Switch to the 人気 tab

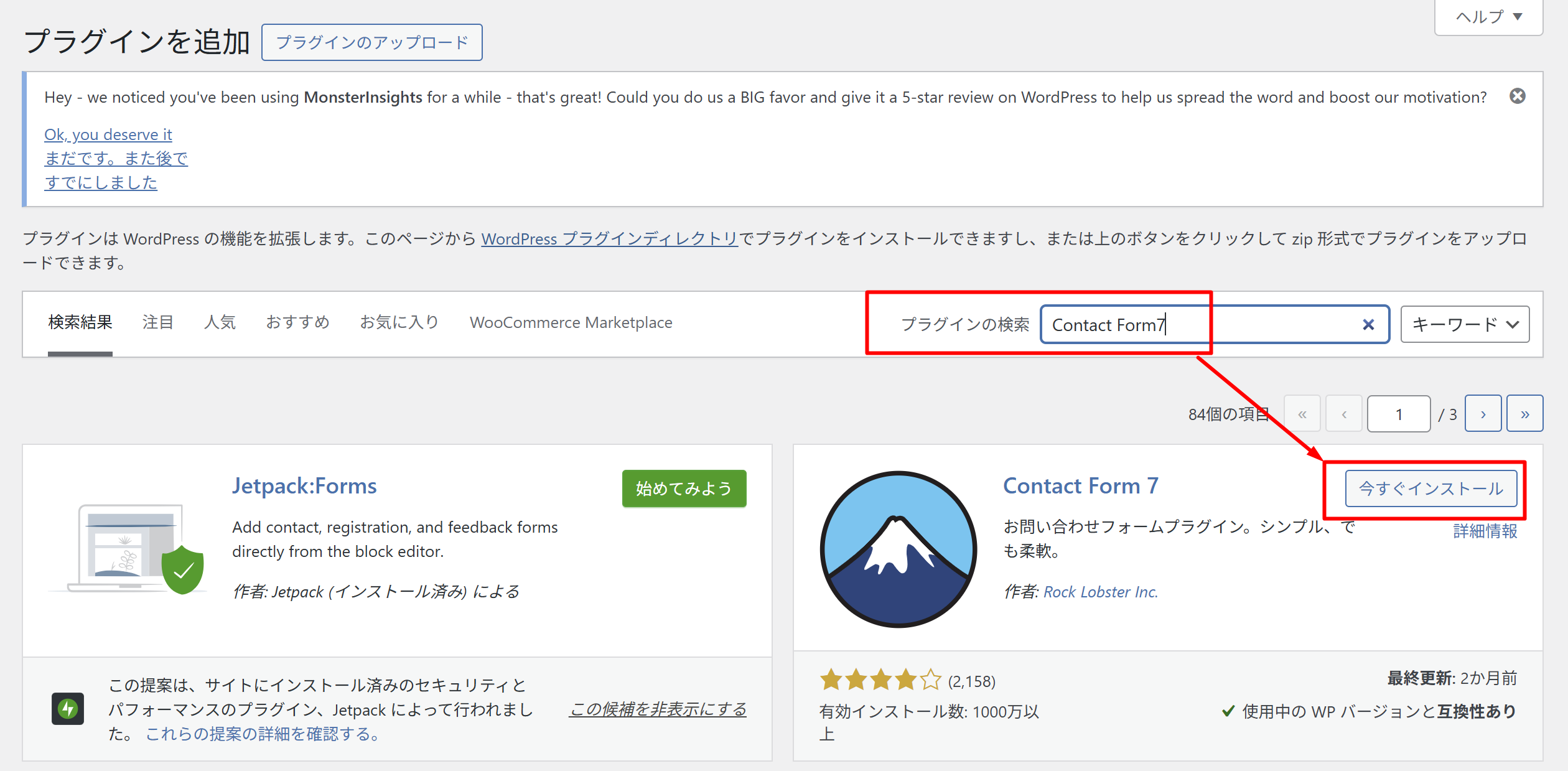pos(220,322)
